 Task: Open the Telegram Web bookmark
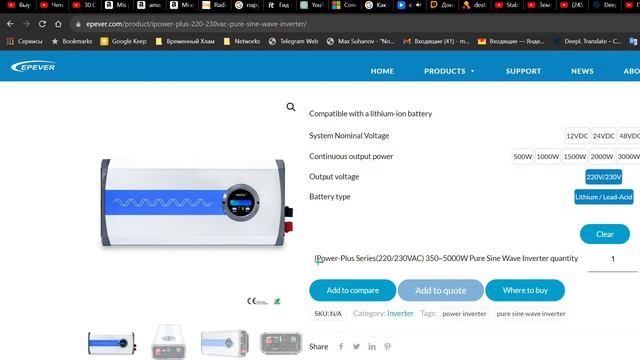pos(293,41)
